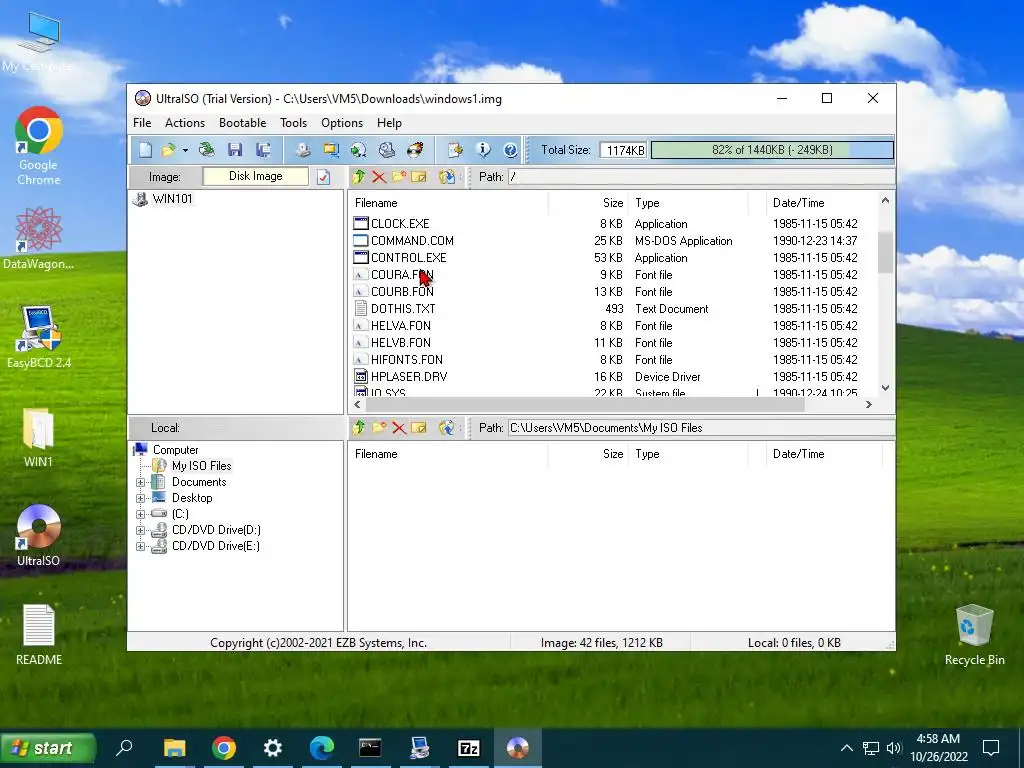The image size is (1024, 768).
Task: Click the red X delete icon in the image toolbar
Action: 379,176
